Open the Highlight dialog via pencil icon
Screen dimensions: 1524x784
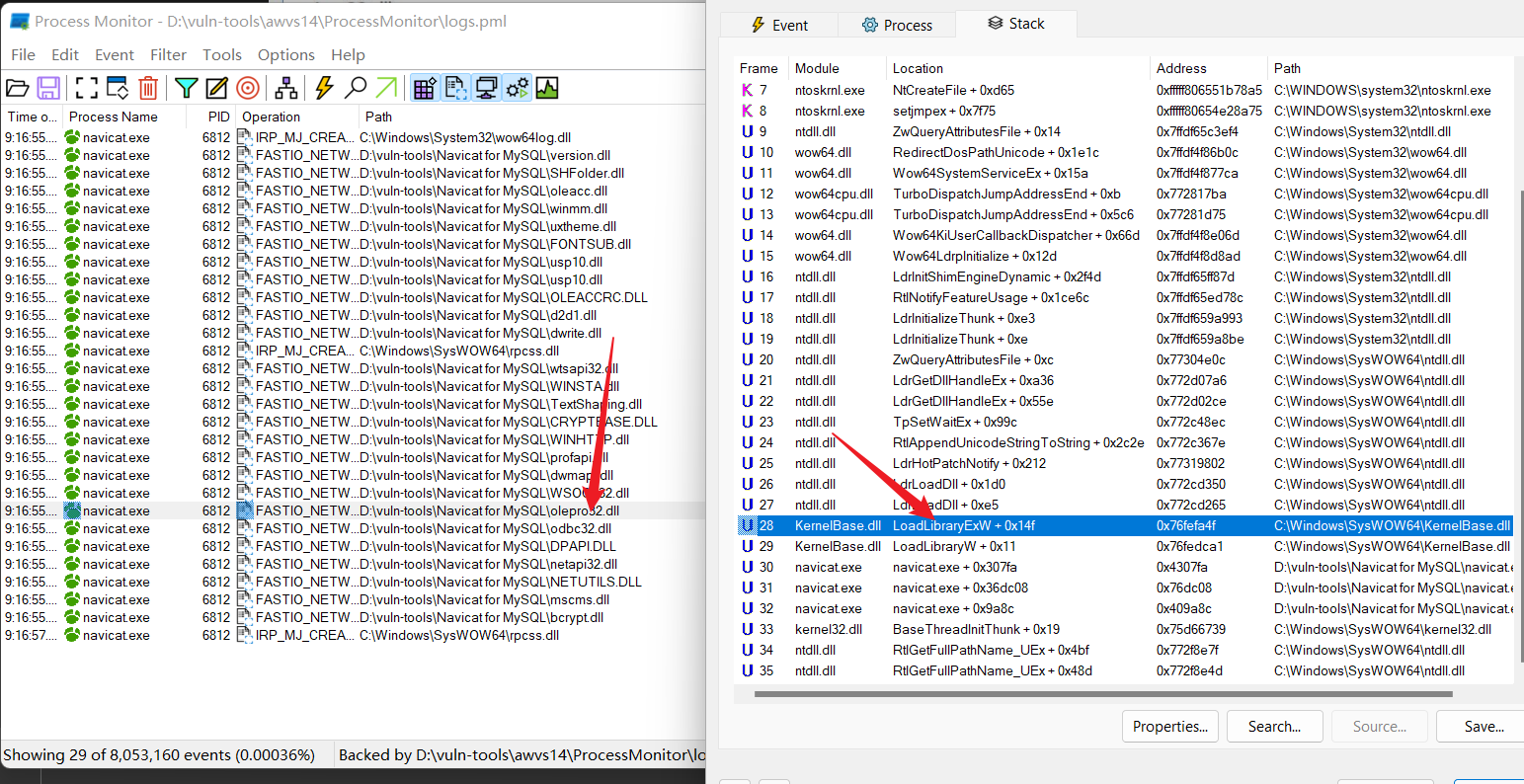coord(216,88)
